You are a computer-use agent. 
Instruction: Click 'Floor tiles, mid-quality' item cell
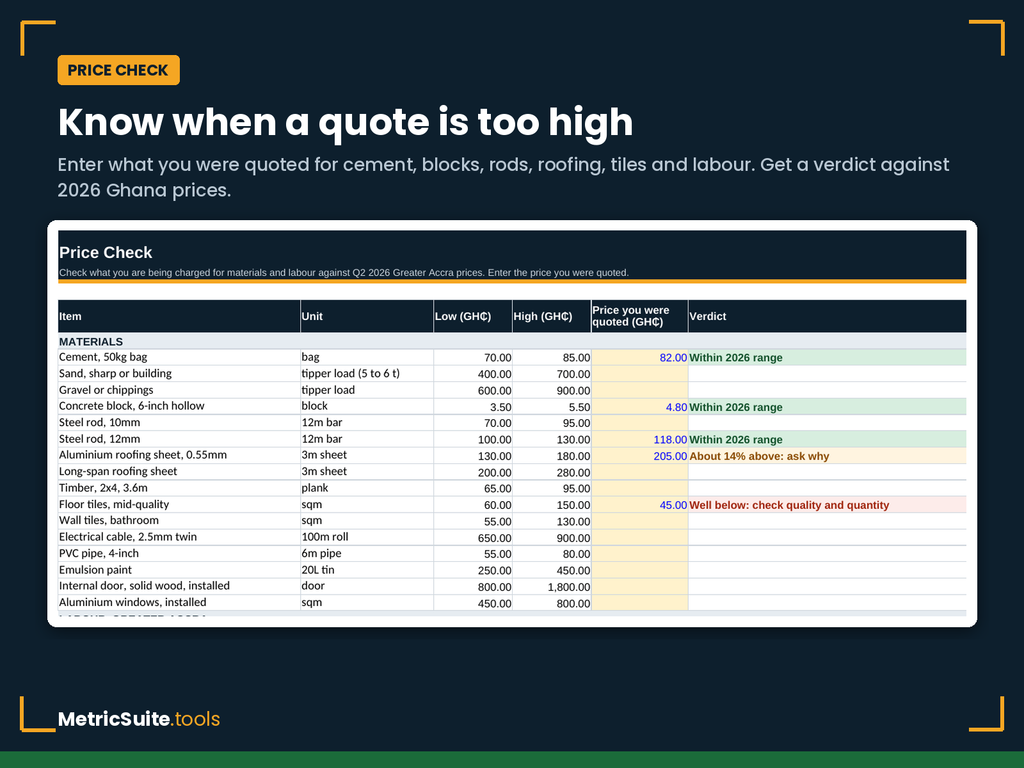tap(179, 504)
